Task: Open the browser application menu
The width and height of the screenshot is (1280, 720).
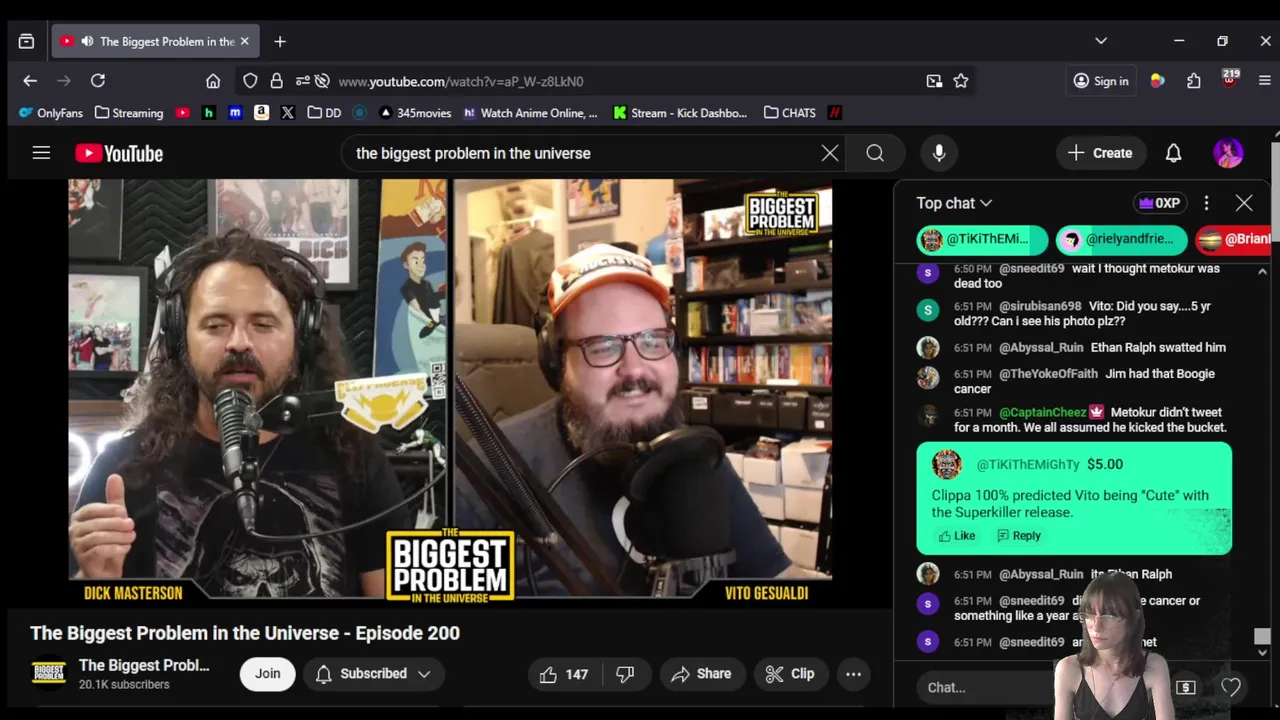Action: [x=1264, y=81]
